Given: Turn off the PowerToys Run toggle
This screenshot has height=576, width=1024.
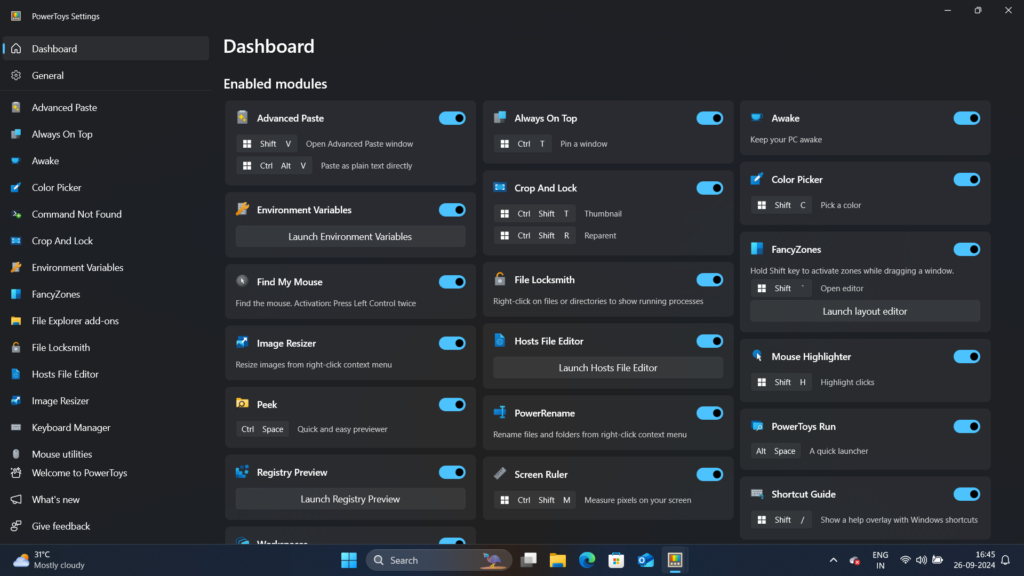Looking at the screenshot, I should pos(967,426).
